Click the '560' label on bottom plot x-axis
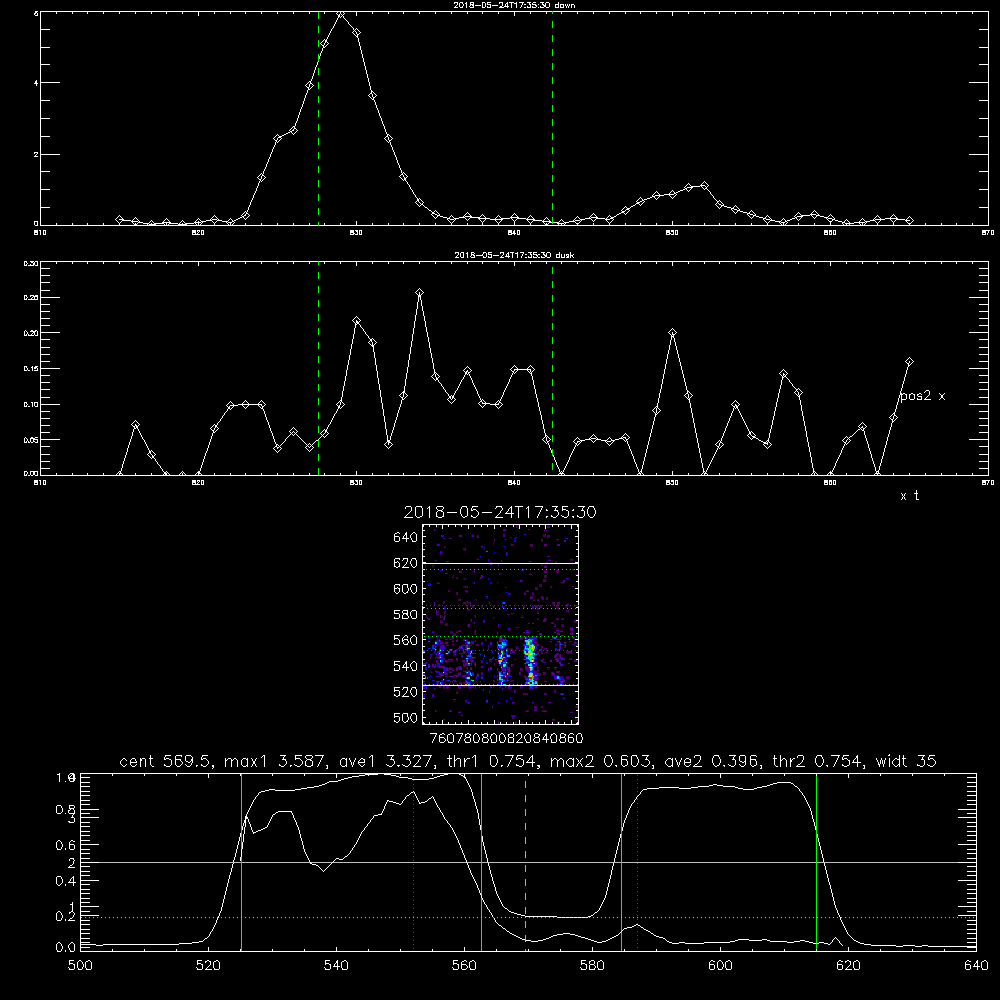The height and width of the screenshot is (1000, 1000). [464, 966]
